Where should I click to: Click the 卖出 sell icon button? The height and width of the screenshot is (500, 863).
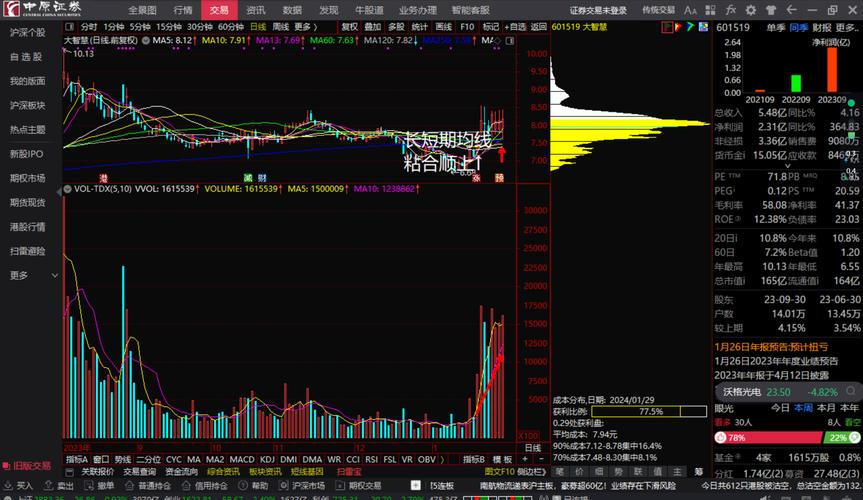tap(59, 486)
